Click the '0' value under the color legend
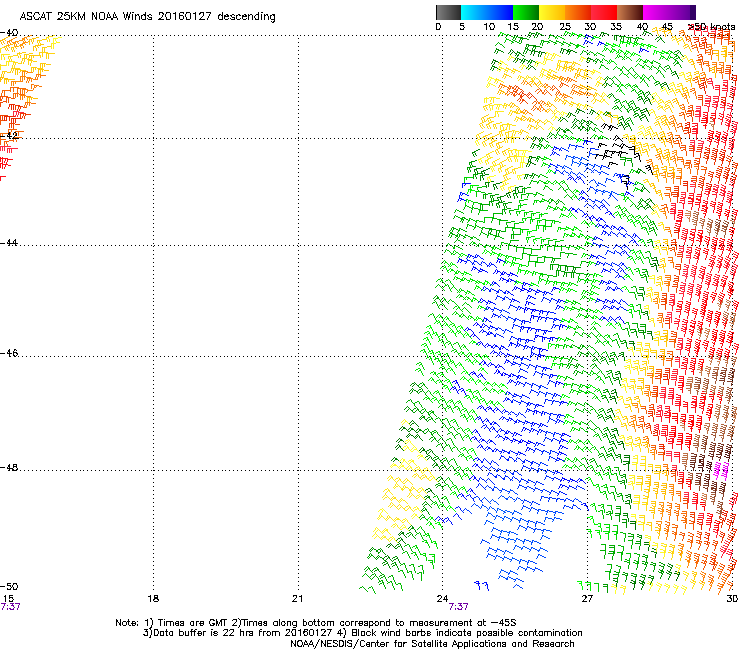The image size is (740, 650). (438, 27)
